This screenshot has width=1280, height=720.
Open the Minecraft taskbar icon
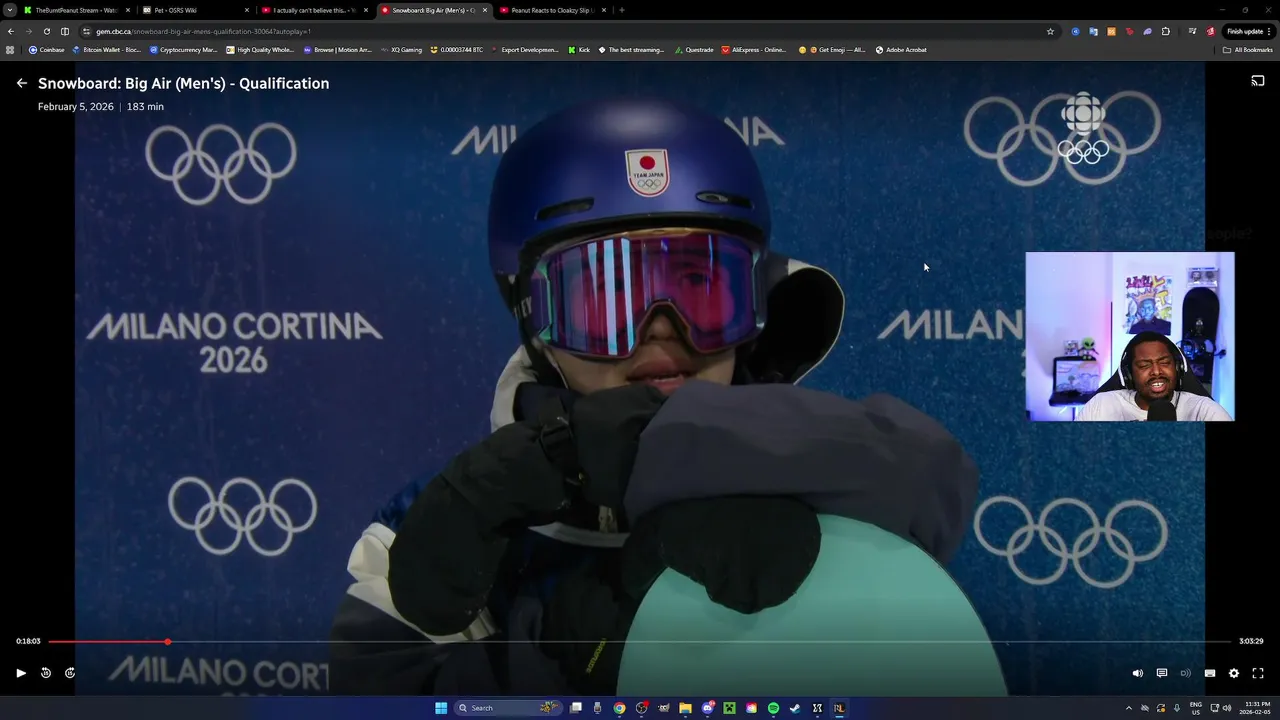(729, 708)
